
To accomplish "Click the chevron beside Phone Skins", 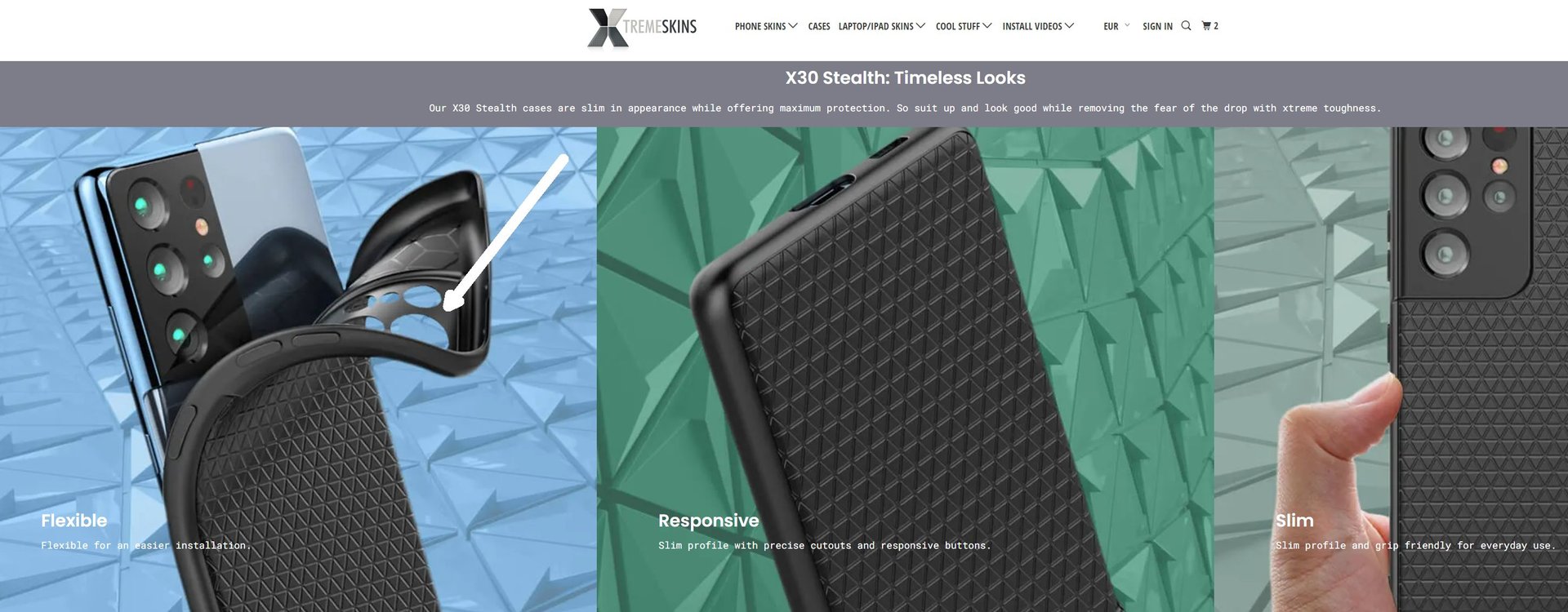I will coord(793,26).
